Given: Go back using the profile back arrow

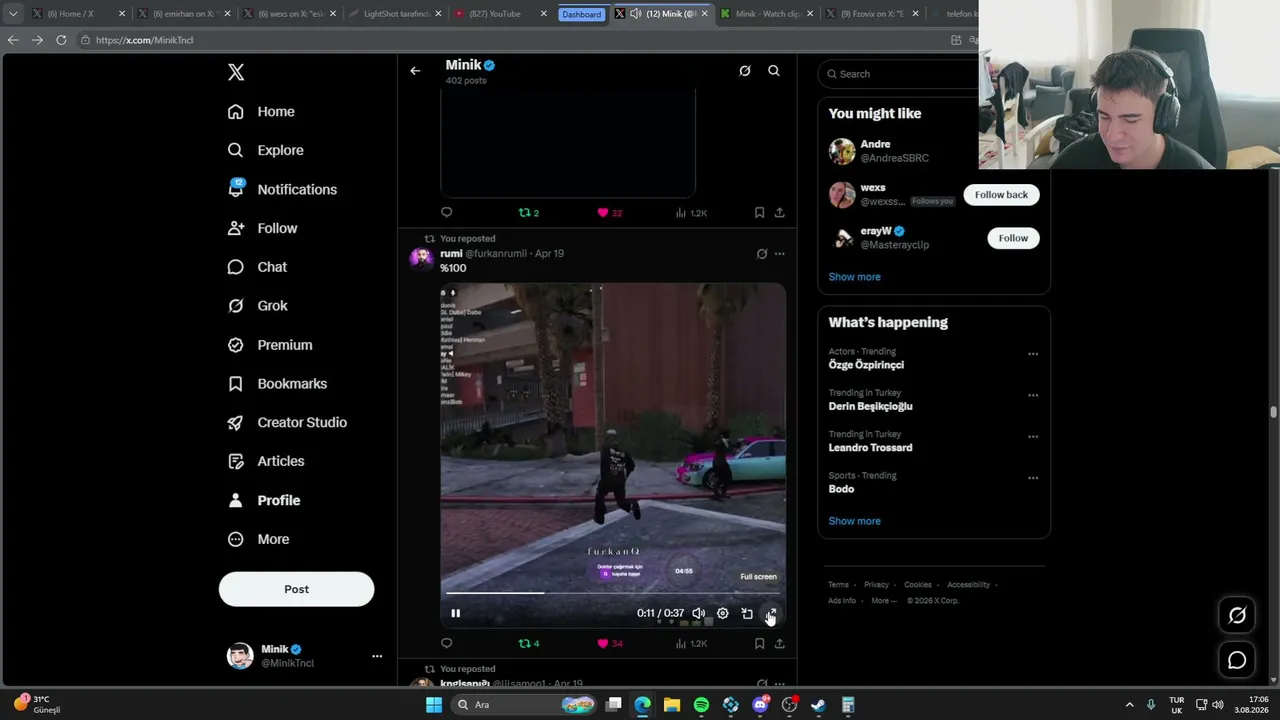Looking at the screenshot, I should pyautogui.click(x=415, y=71).
